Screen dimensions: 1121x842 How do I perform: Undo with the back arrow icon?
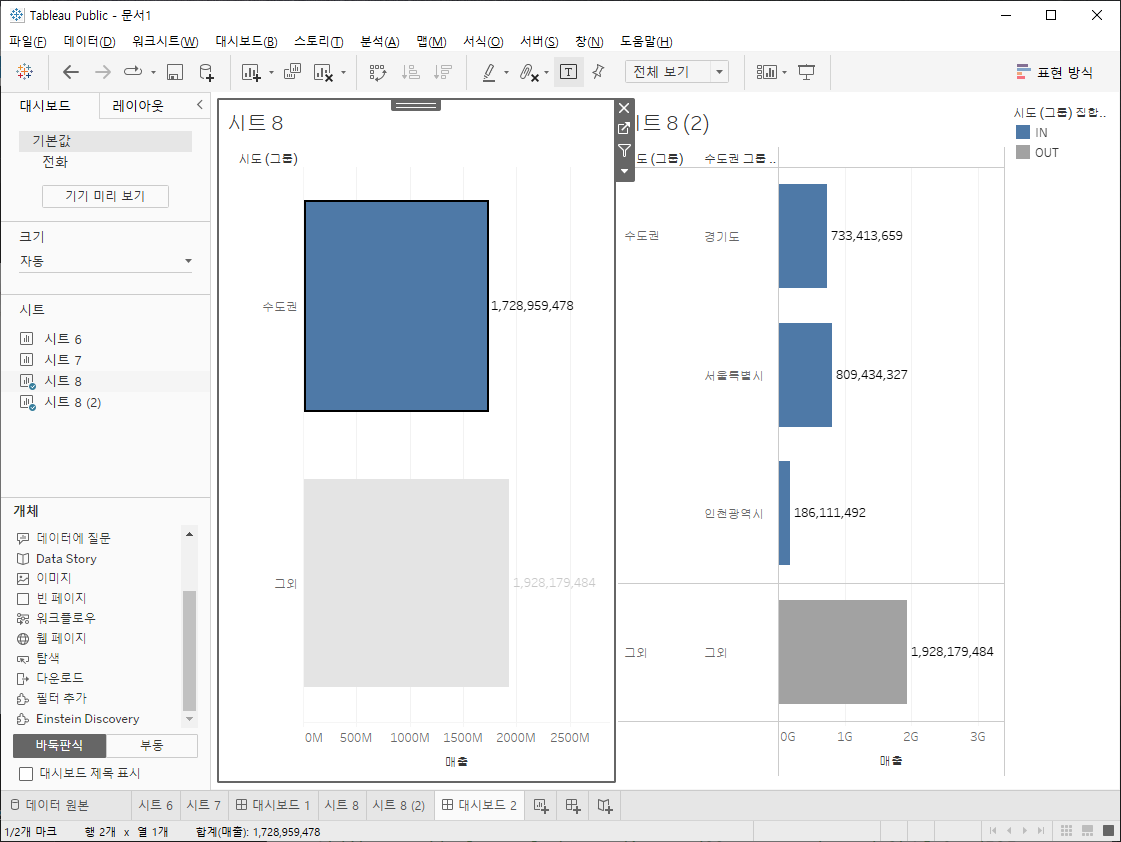[70, 71]
